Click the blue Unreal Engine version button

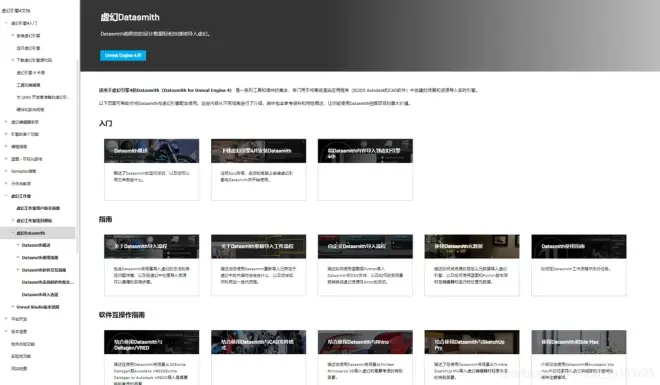pos(123,56)
